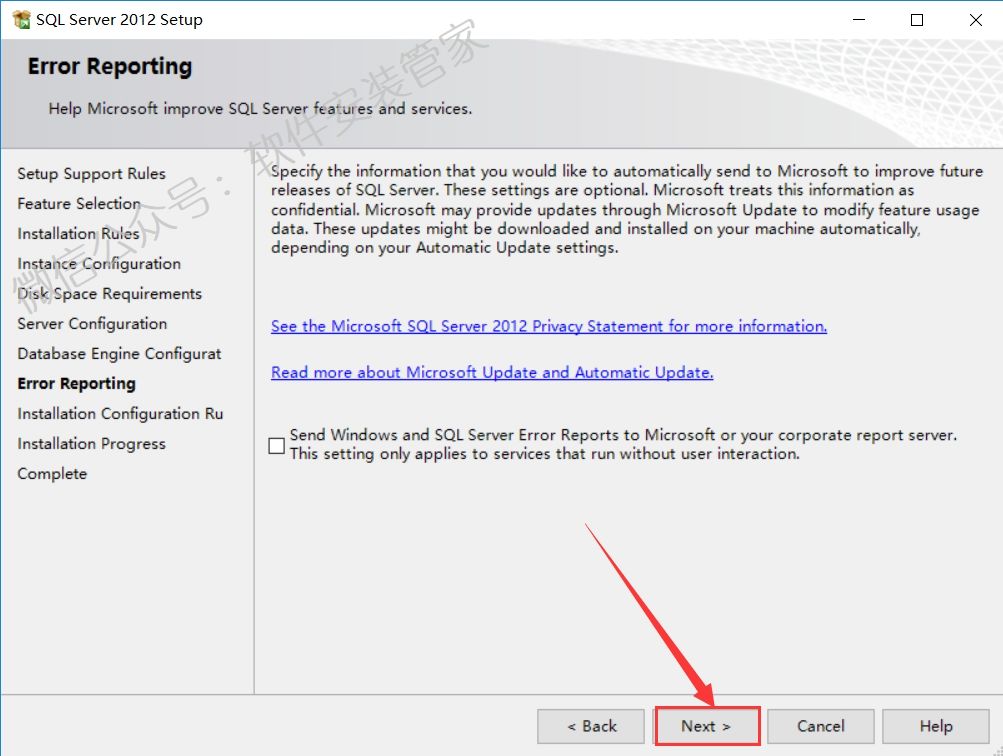Viewport: 1003px width, 756px height.
Task: Click 'SQL Server 2012 Setup' window title
Action: coord(119,20)
